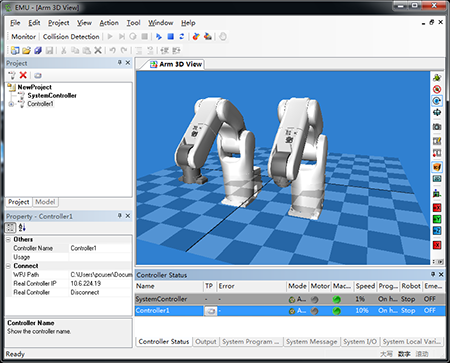Image resolution: width=450 pixels, height=363 pixels.
Task: Click the red -X axis view icon
Action: coord(437,245)
